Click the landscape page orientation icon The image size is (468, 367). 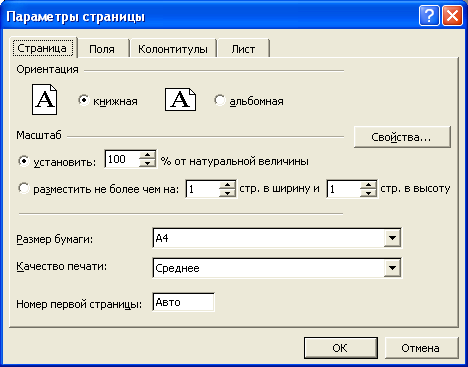coord(180,99)
